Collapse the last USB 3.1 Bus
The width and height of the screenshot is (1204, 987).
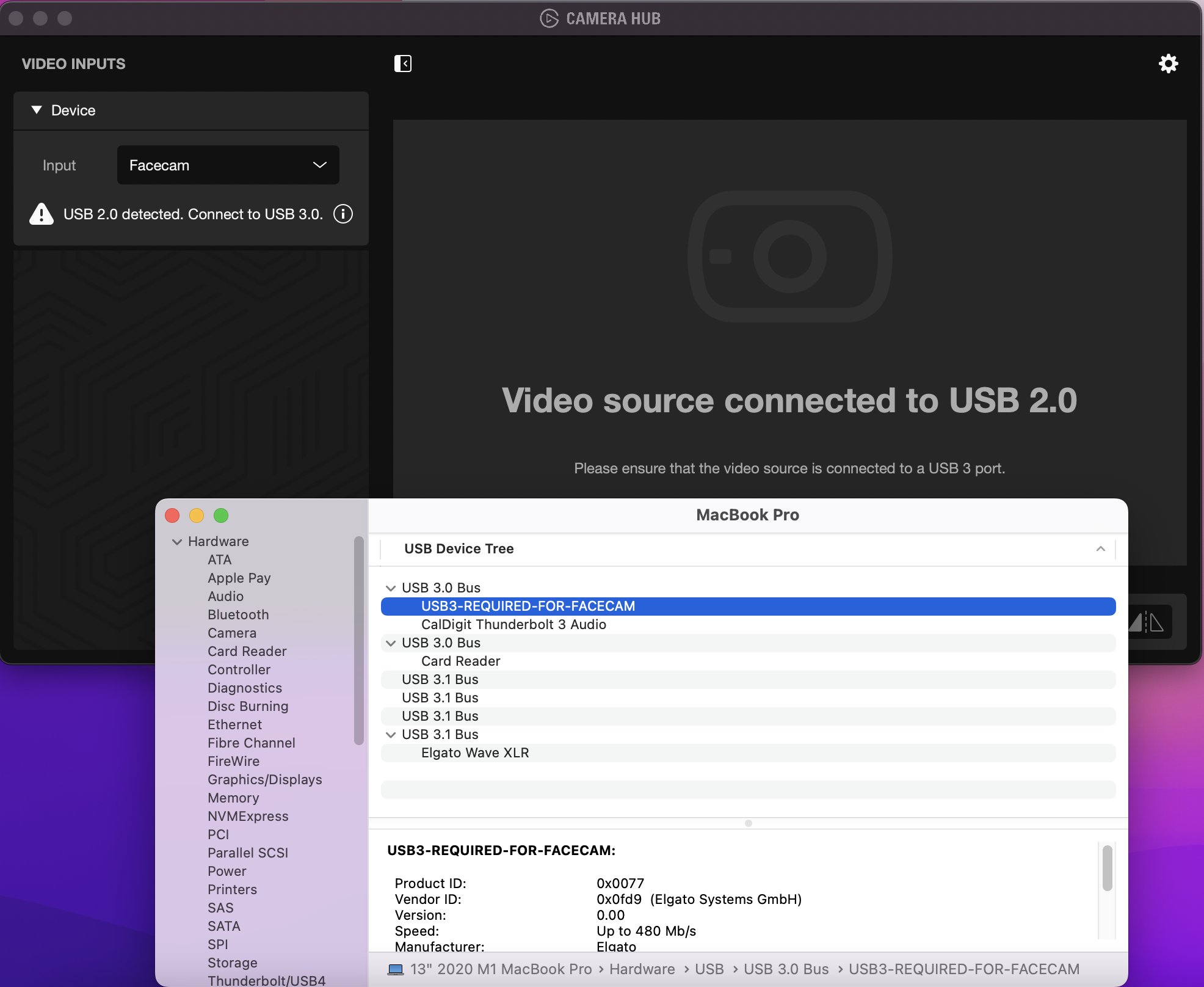click(x=391, y=735)
